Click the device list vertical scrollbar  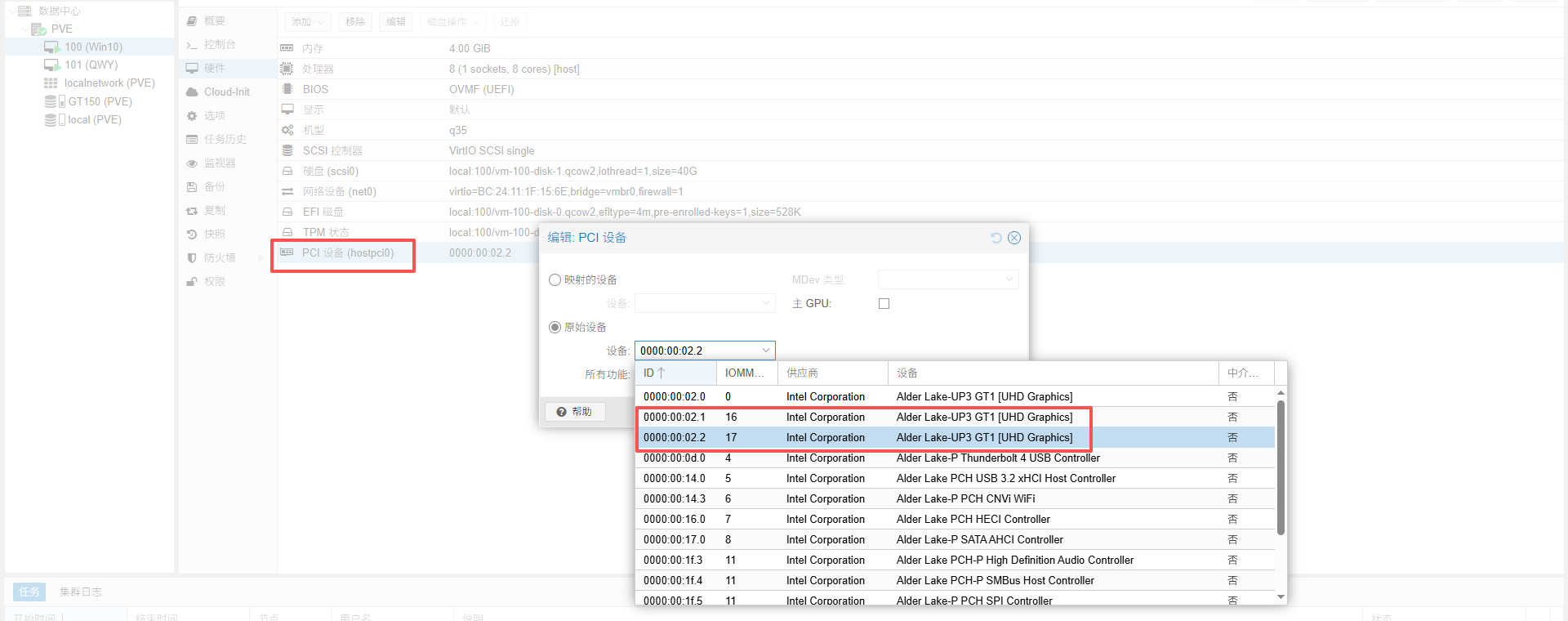pos(1281,466)
